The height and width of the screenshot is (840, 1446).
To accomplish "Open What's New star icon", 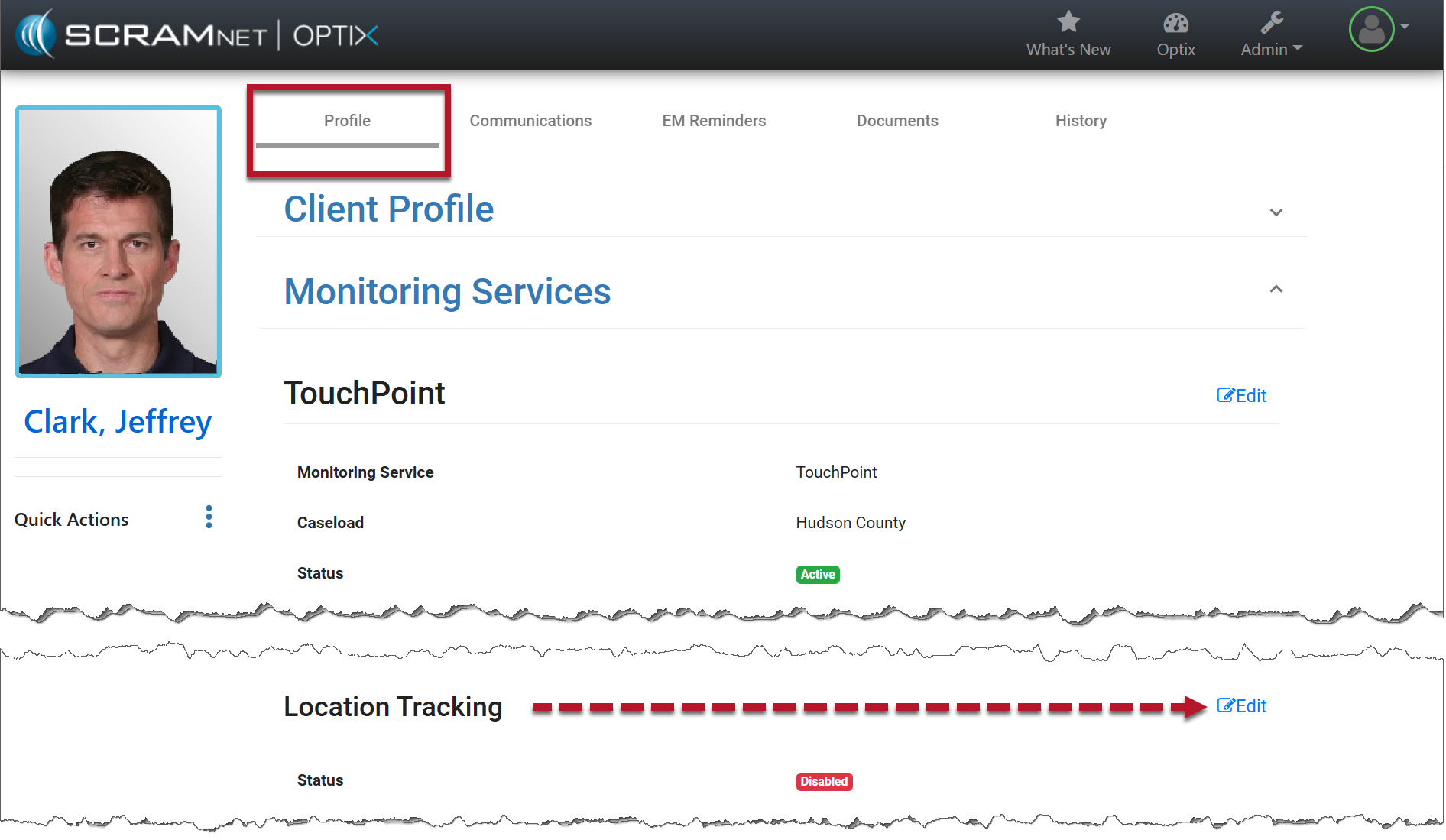I will coord(1068,23).
